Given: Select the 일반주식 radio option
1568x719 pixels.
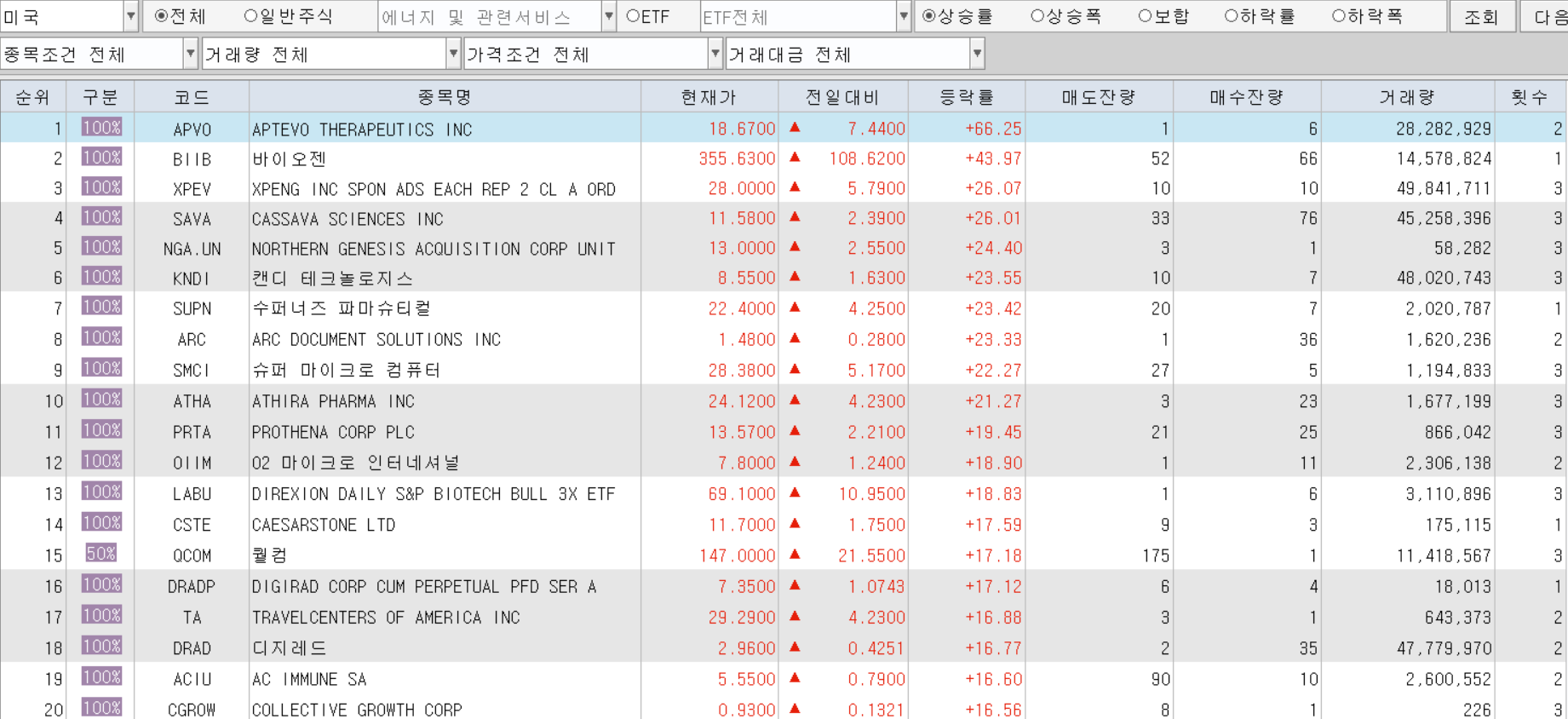Looking at the screenshot, I should pos(250,16).
